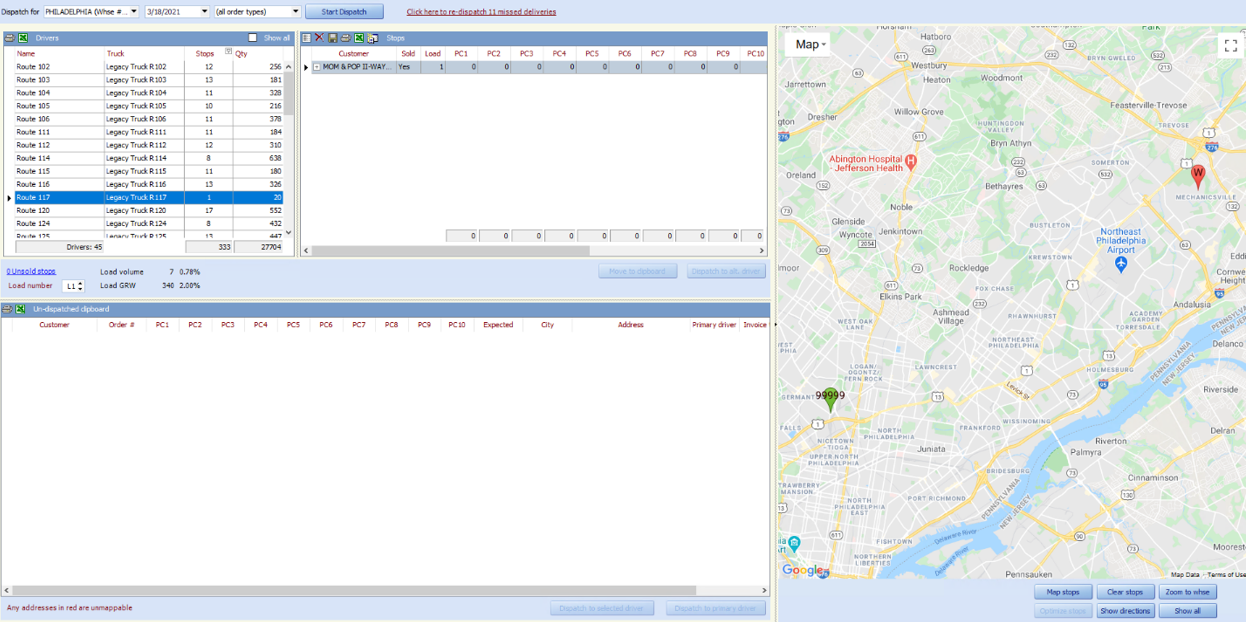Select the Route 114 driver row
Viewport: 1246px width, 622px height.
[x=148, y=158]
